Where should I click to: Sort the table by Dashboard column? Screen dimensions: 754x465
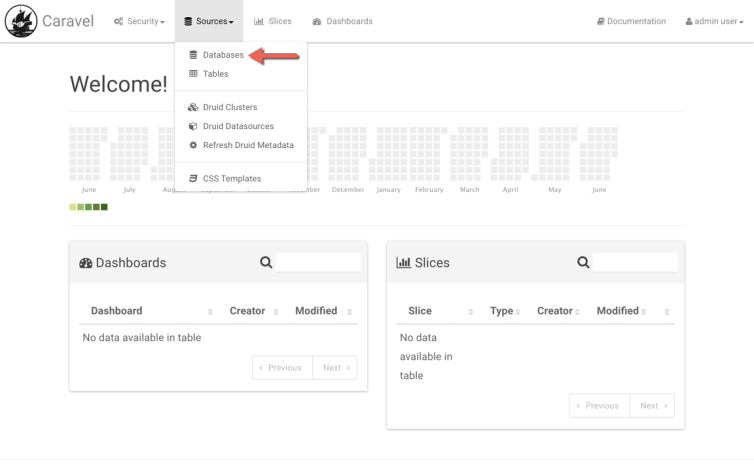tap(117, 311)
